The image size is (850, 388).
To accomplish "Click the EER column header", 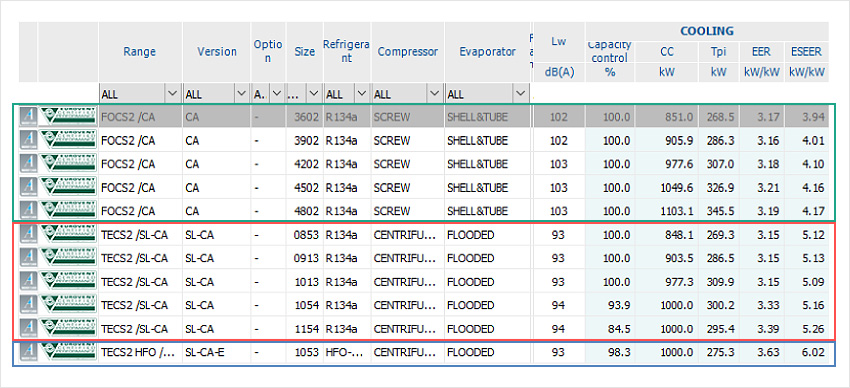I will [x=761, y=52].
